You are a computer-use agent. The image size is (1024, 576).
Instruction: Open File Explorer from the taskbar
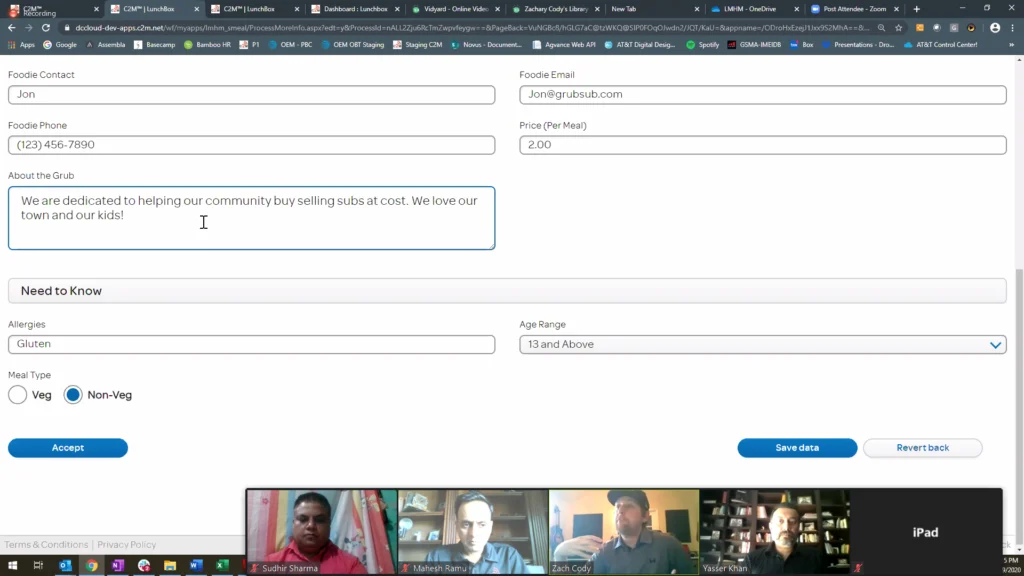coord(170,566)
